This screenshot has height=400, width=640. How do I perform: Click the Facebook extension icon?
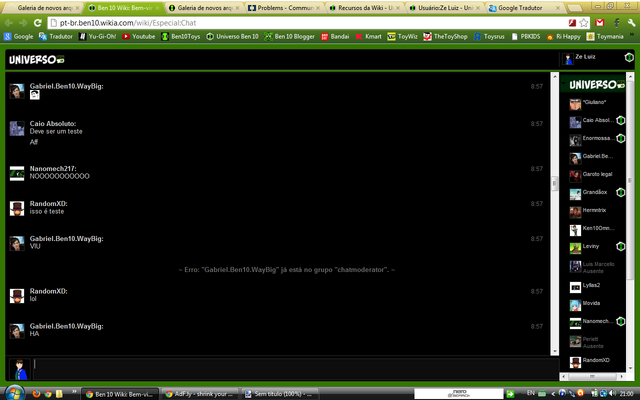point(616,23)
